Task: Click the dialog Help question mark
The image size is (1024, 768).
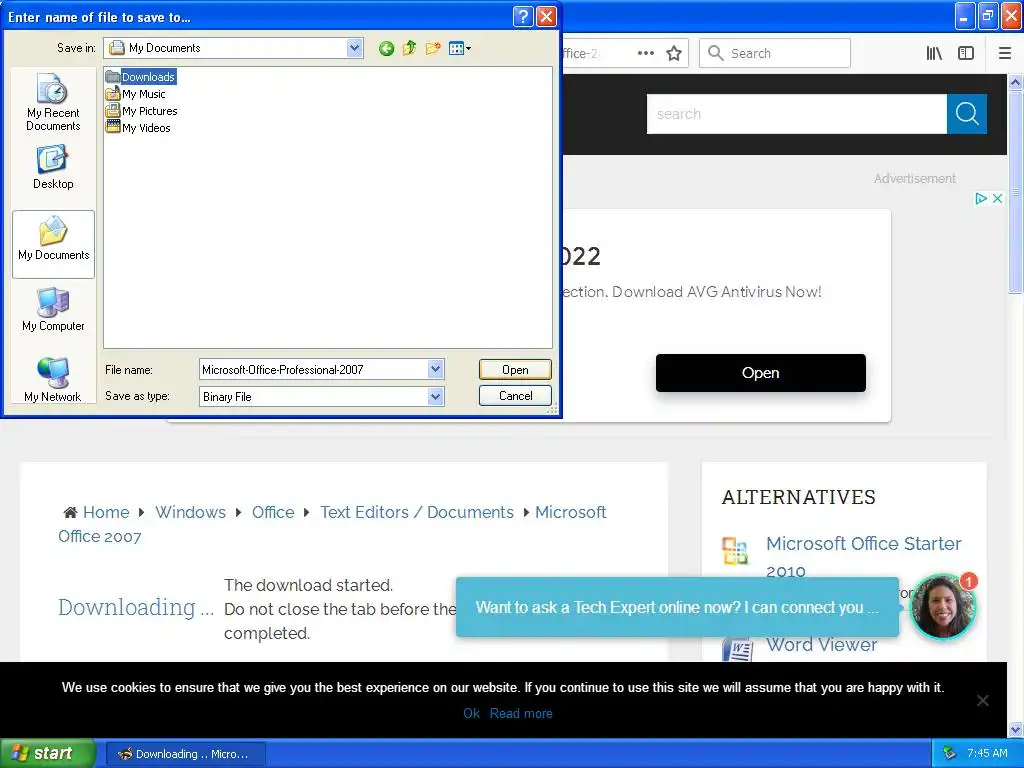Action: pyautogui.click(x=523, y=16)
